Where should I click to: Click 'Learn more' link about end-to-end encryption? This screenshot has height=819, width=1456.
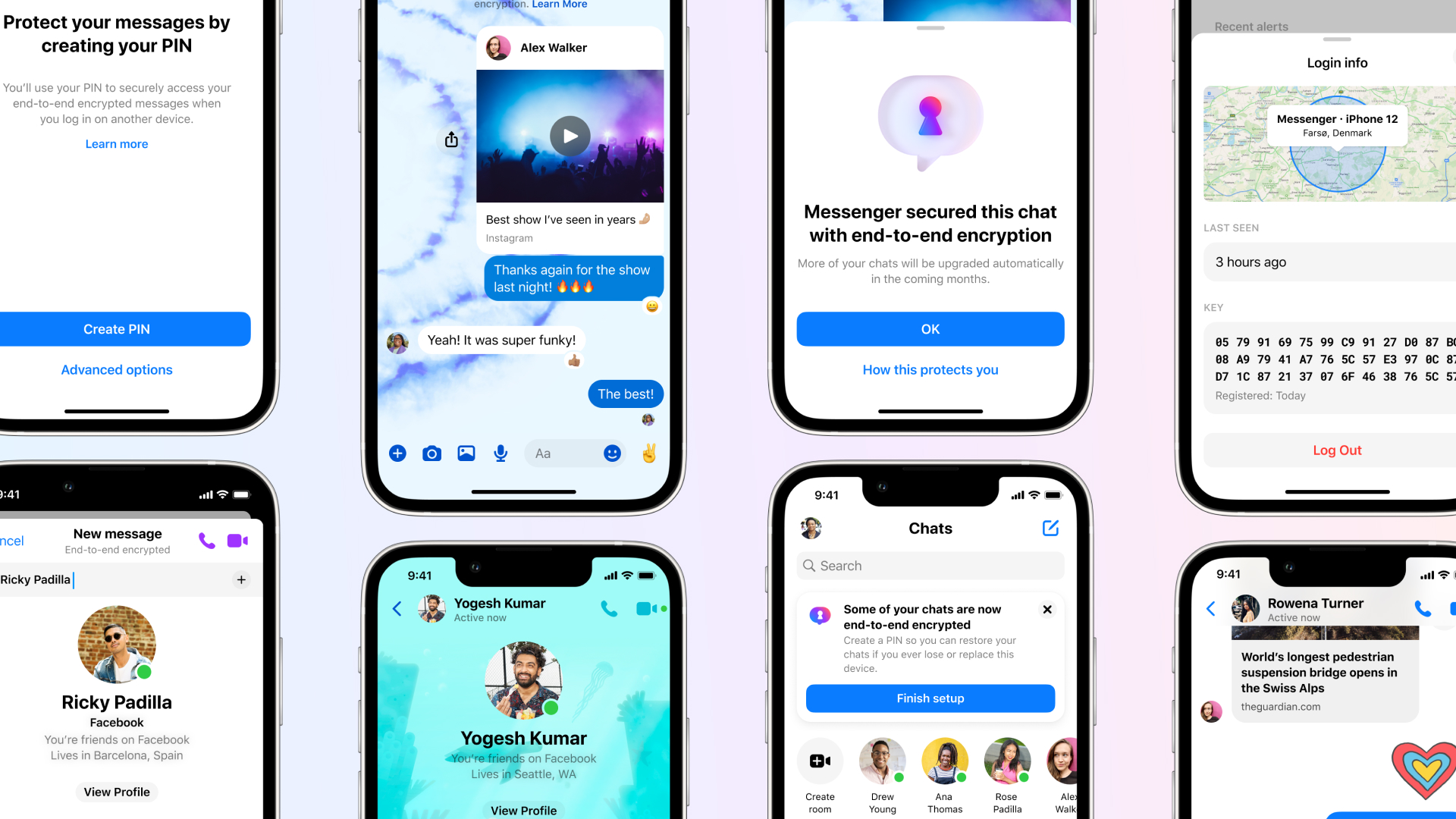click(x=116, y=143)
